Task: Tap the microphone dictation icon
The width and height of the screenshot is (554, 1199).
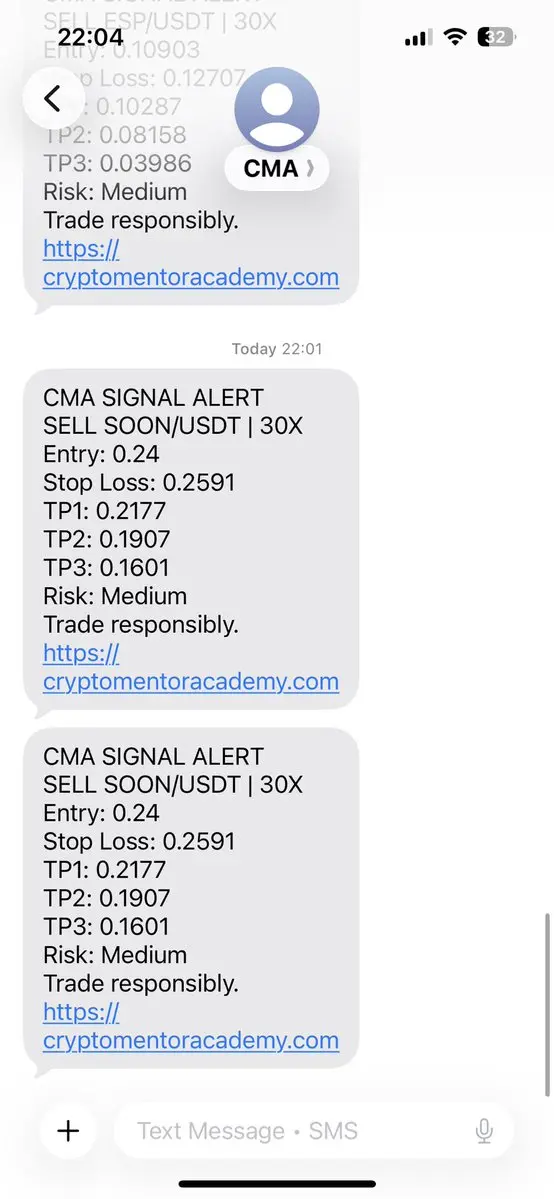Action: pyautogui.click(x=484, y=1131)
